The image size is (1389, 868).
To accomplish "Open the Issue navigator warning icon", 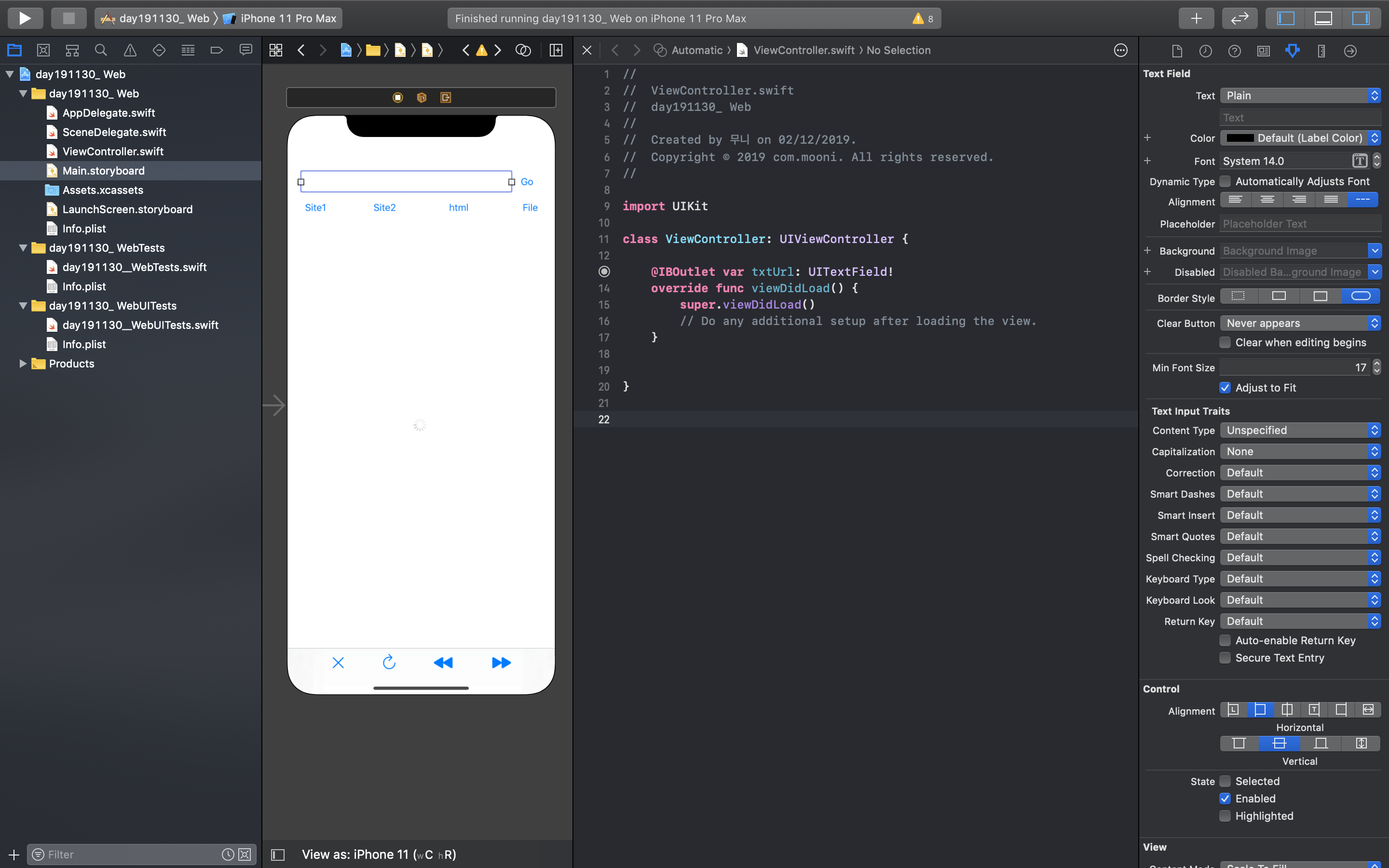I will (130, 51).
